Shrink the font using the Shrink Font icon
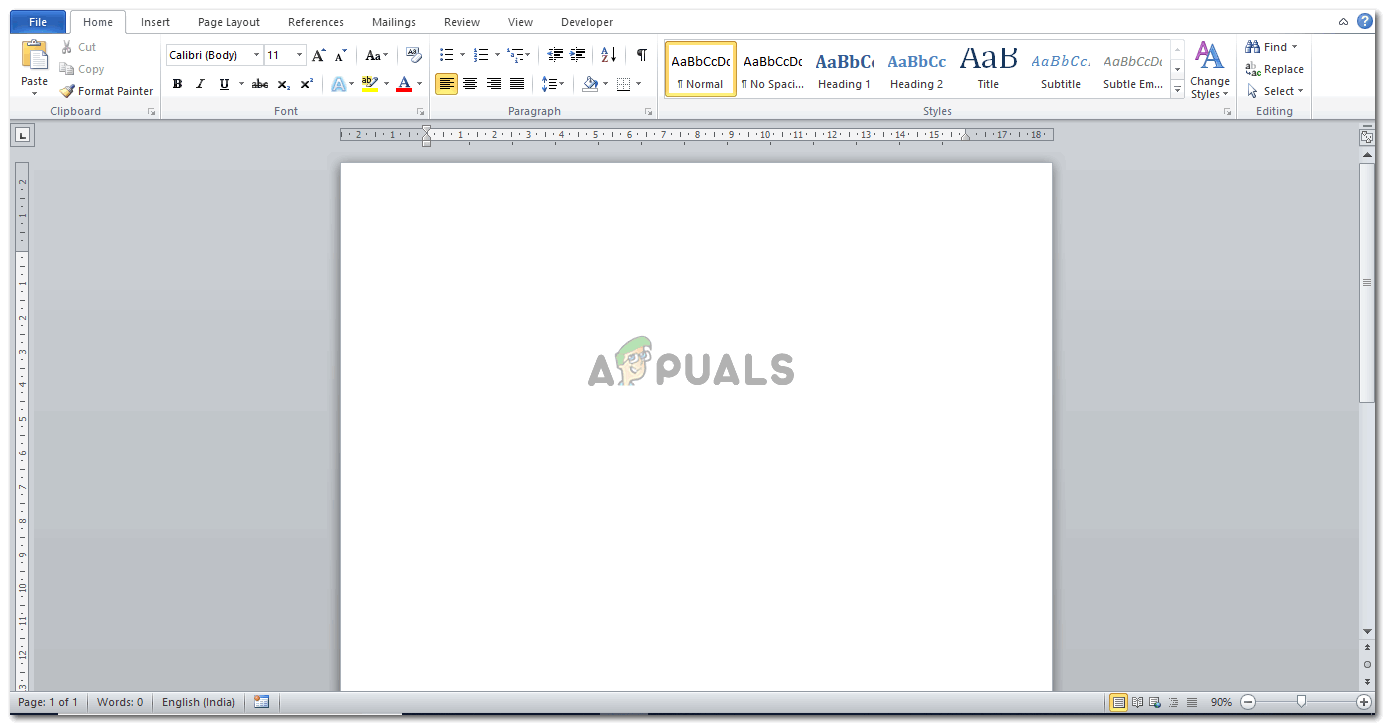 coord(341,55)
